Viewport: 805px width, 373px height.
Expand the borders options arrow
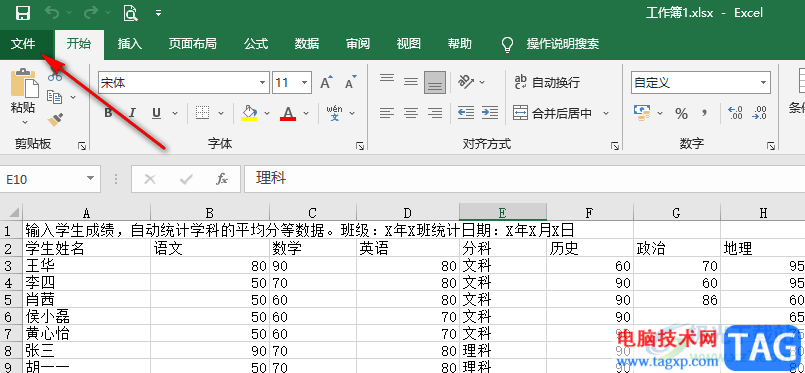tap(221, 113)
